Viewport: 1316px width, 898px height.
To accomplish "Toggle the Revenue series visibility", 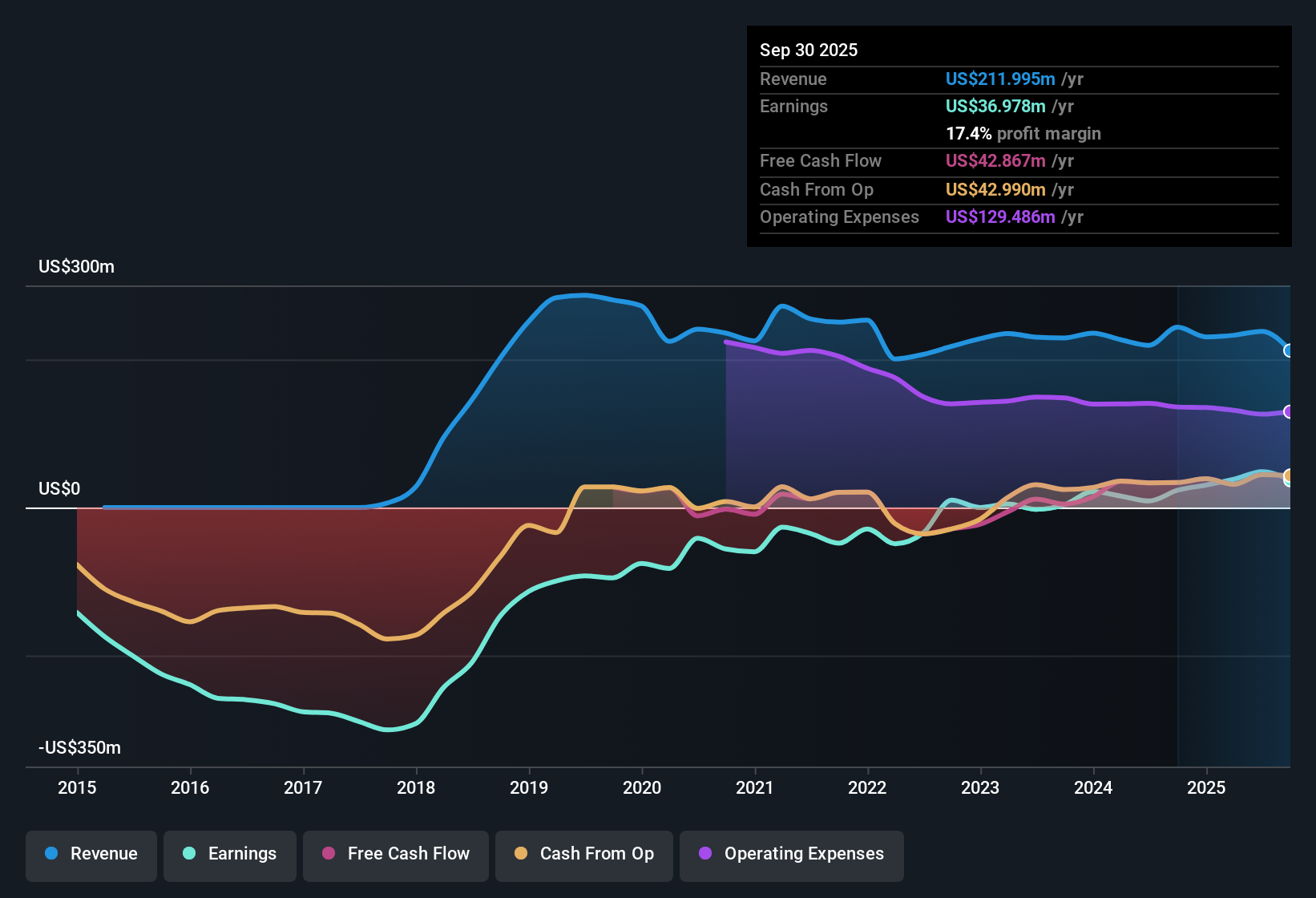I will (x=91, y=854).
